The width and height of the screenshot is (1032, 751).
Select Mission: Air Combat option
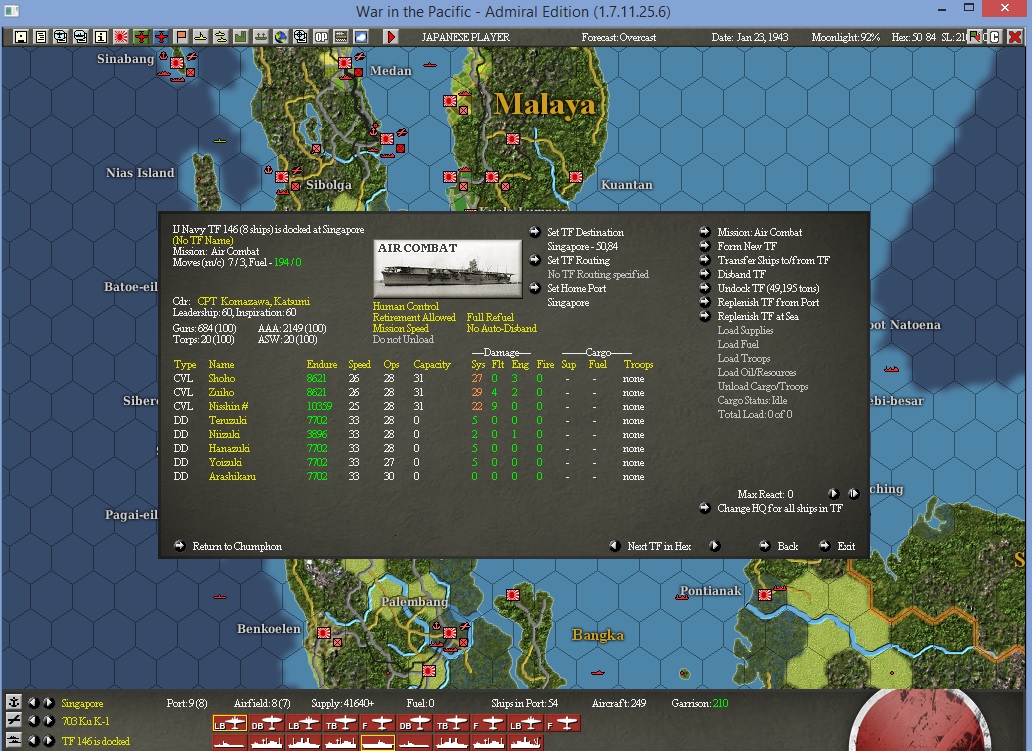coord(760,232)
